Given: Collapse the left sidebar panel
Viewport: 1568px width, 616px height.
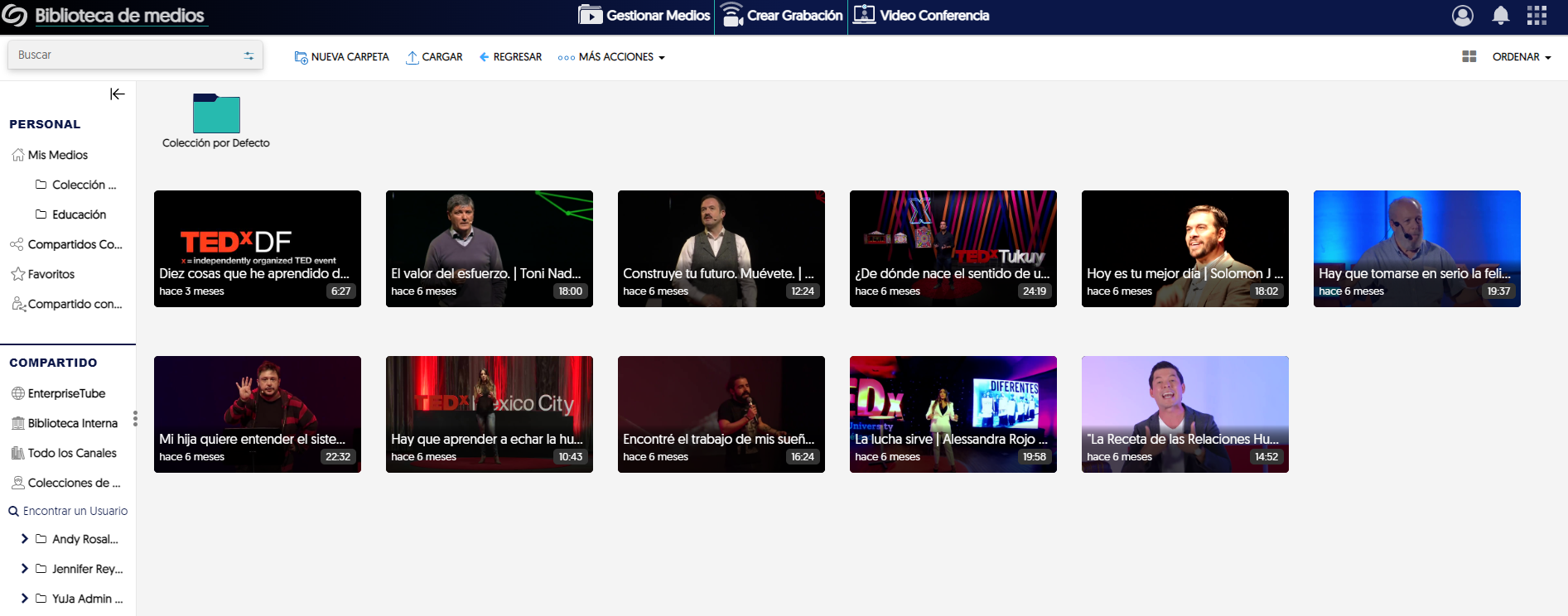Looking at the screenshot, I should coord(118,94).
